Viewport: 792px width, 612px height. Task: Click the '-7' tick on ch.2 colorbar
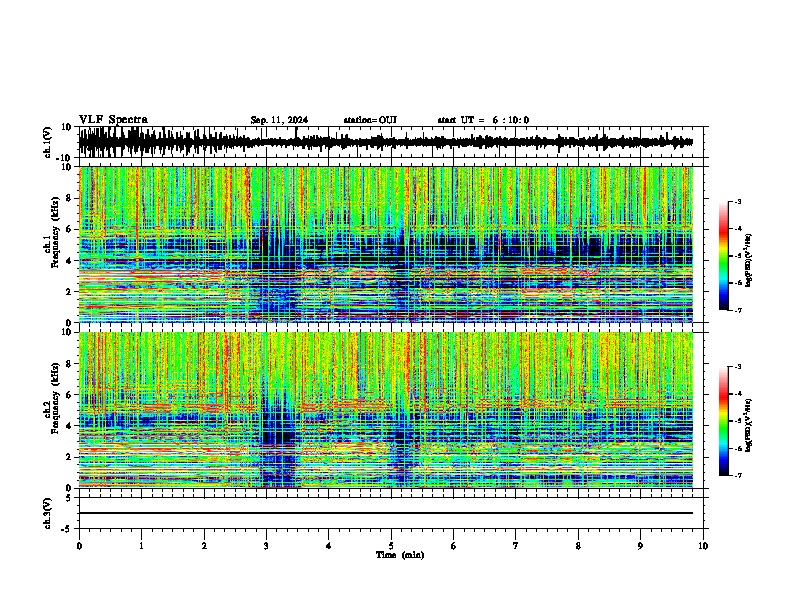(x=737, y=476)
